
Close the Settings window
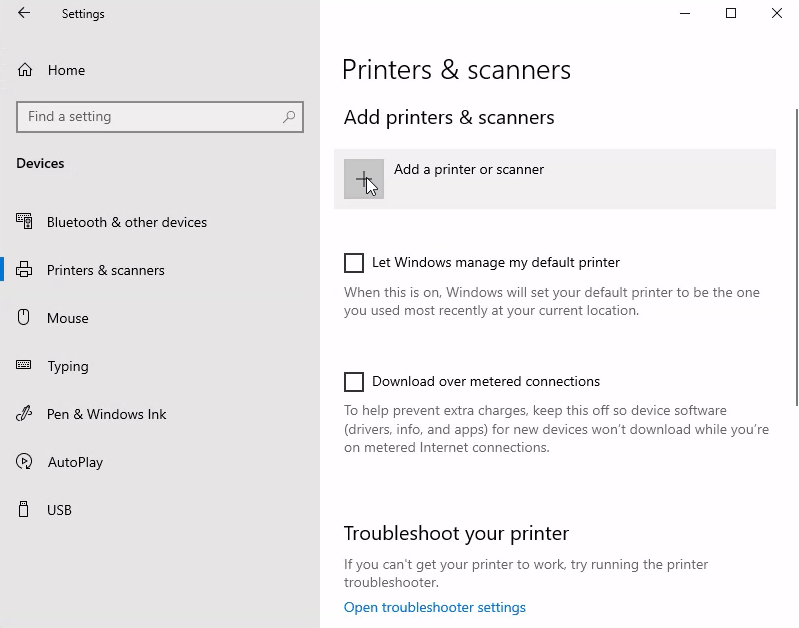point(777,13)
